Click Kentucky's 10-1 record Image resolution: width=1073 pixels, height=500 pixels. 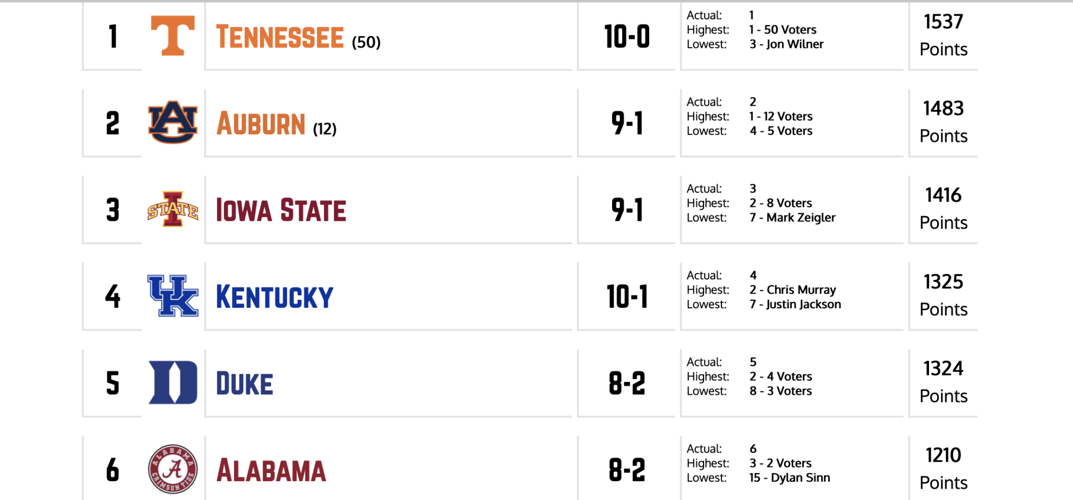coord(627,297)
